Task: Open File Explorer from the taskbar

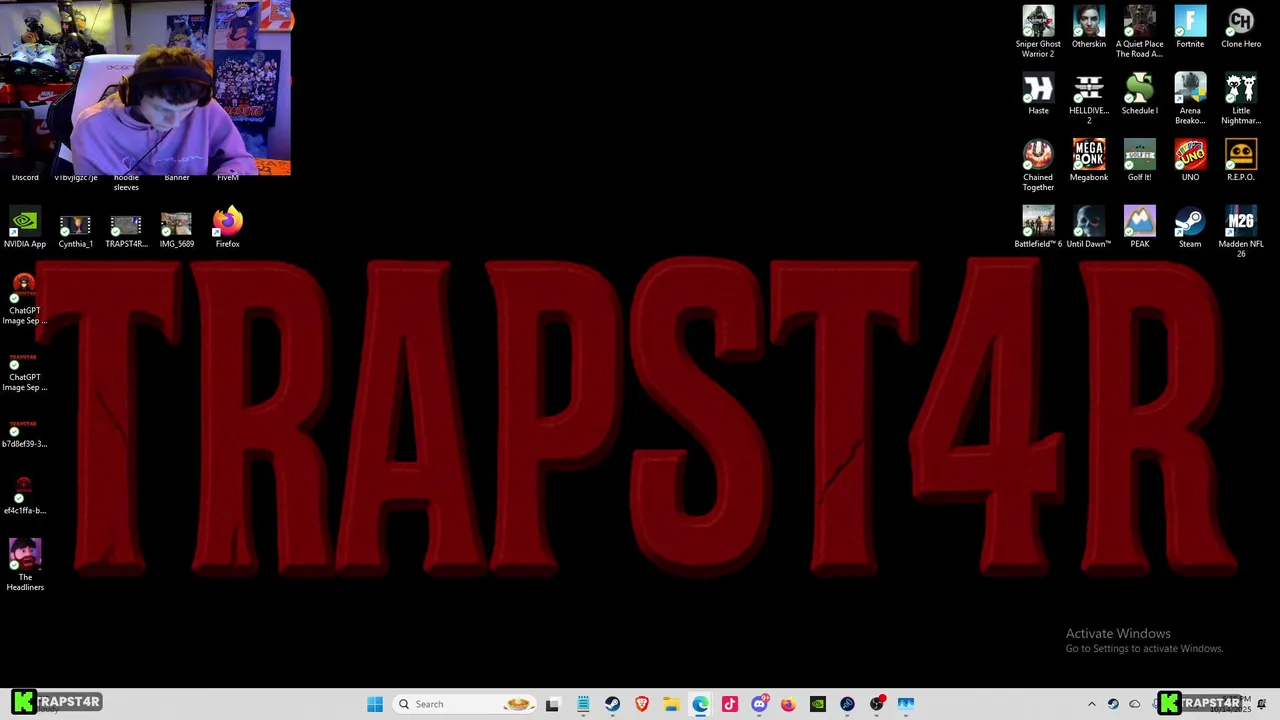Action: pyautogui.click(x=671, y=704)
